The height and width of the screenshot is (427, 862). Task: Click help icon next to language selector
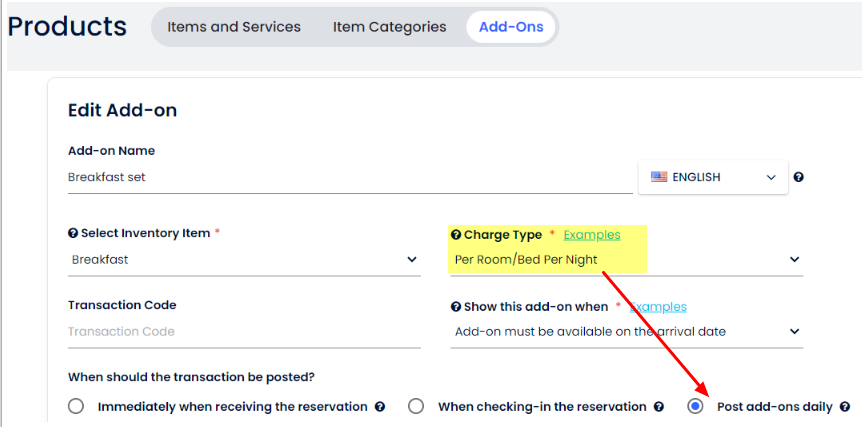[798, 177]
